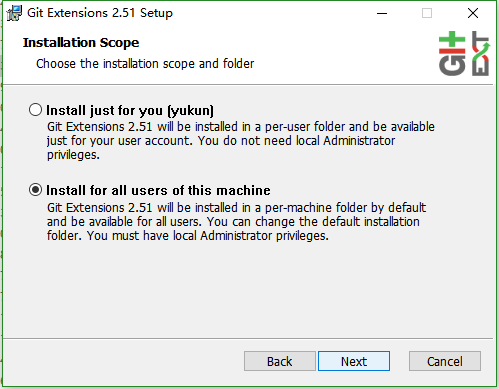The image size is (499, 389).
Task: Click the "Installation Scope" heading
Action: [x=81, y=43]
